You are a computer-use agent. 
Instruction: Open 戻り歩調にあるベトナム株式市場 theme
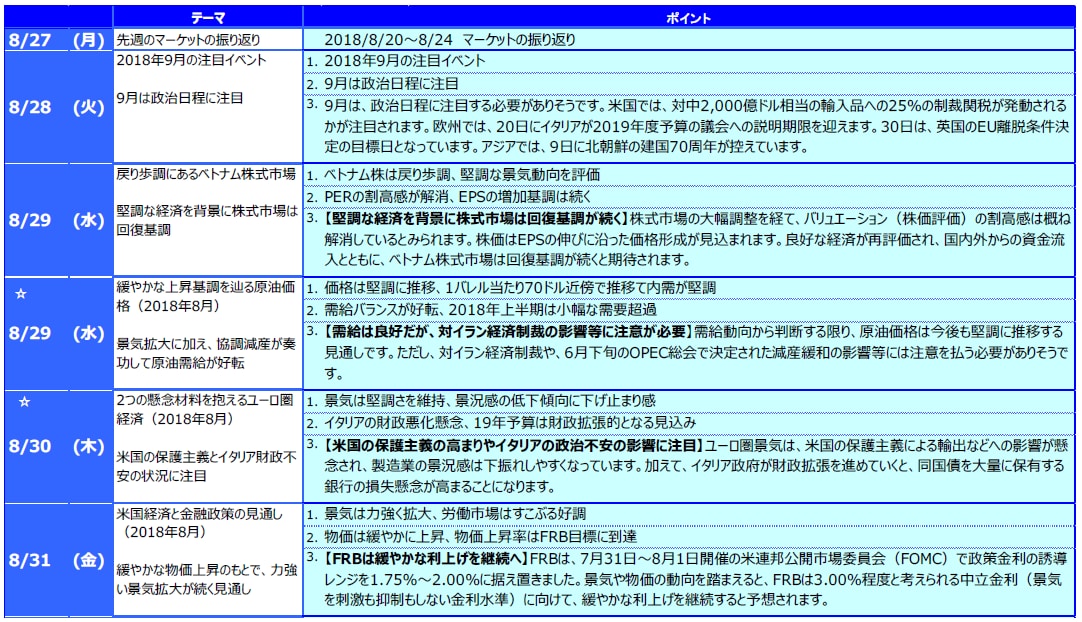click(x=206, y=174)
